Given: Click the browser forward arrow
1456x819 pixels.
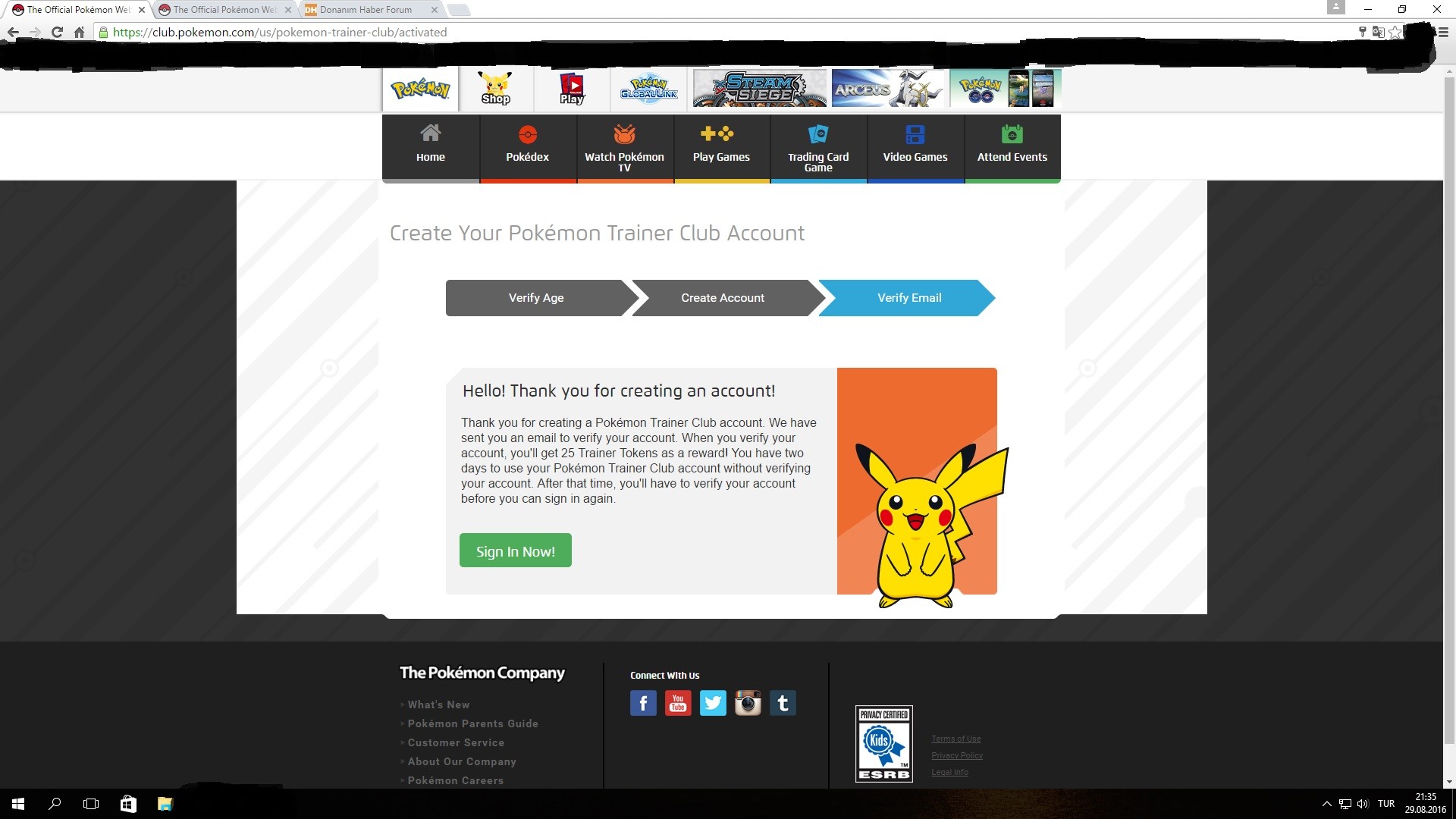Looking at the screenshot, I should [x=35, y=33].
